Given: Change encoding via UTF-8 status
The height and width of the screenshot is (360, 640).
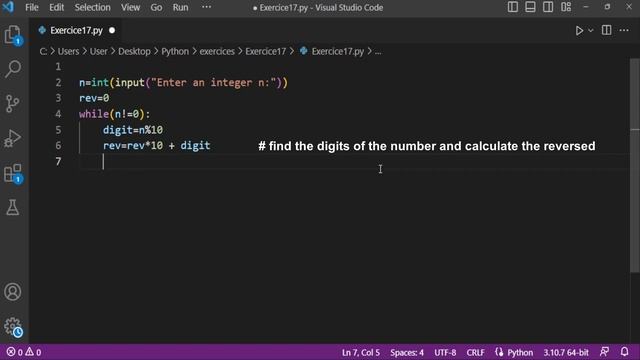Looking at the screenshot, I should [x=445, y=352].
